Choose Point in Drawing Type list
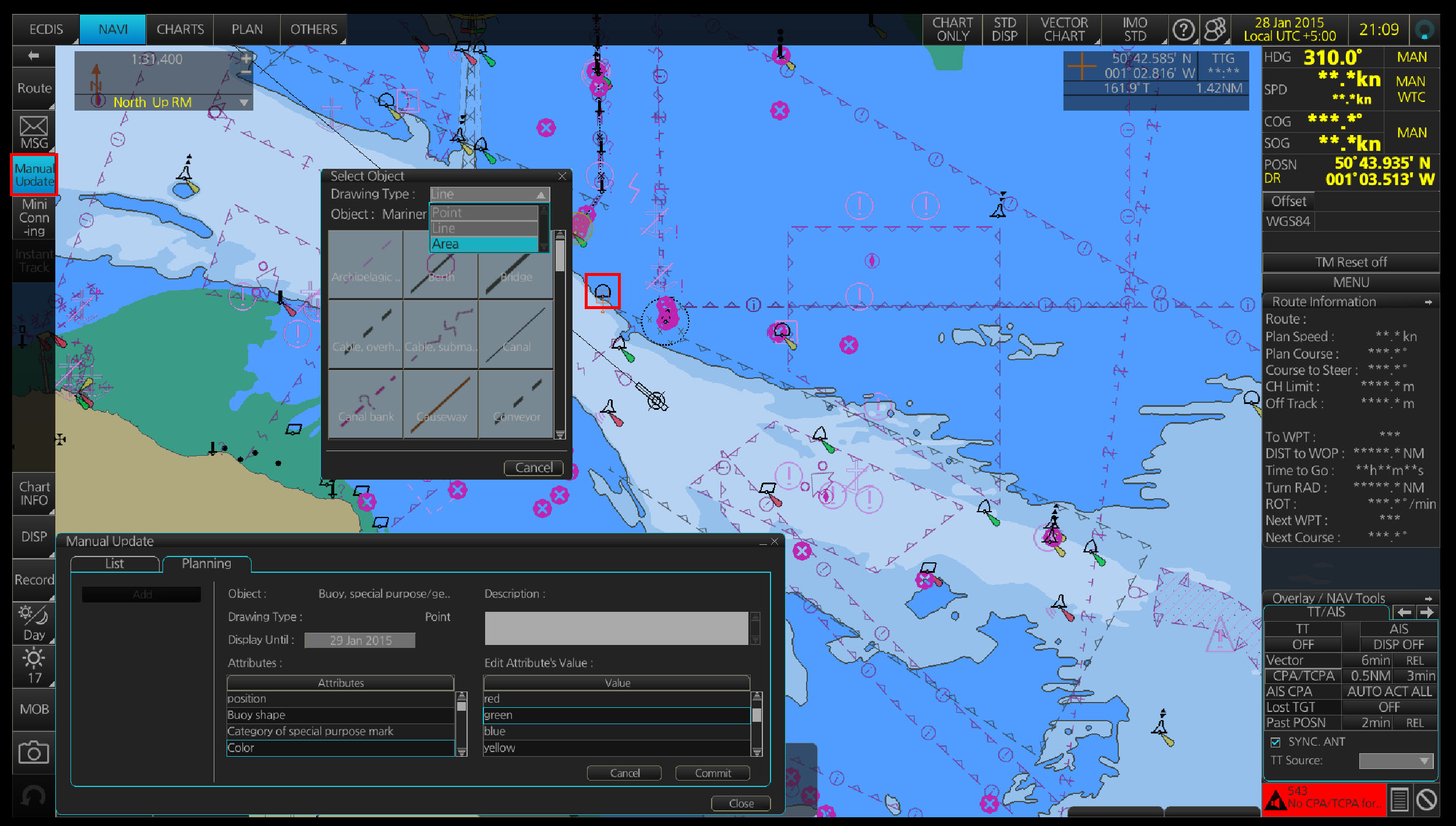Screen dimensions: 1456x826 [x=484, y=212]
